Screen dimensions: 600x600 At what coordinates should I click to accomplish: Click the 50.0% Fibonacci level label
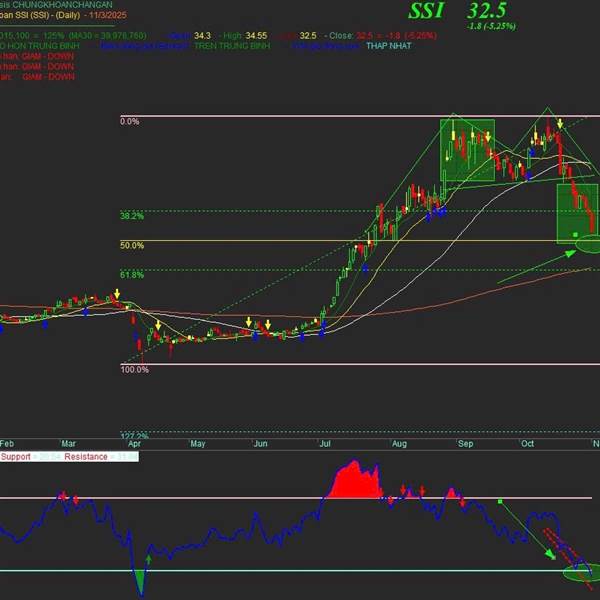132,246
